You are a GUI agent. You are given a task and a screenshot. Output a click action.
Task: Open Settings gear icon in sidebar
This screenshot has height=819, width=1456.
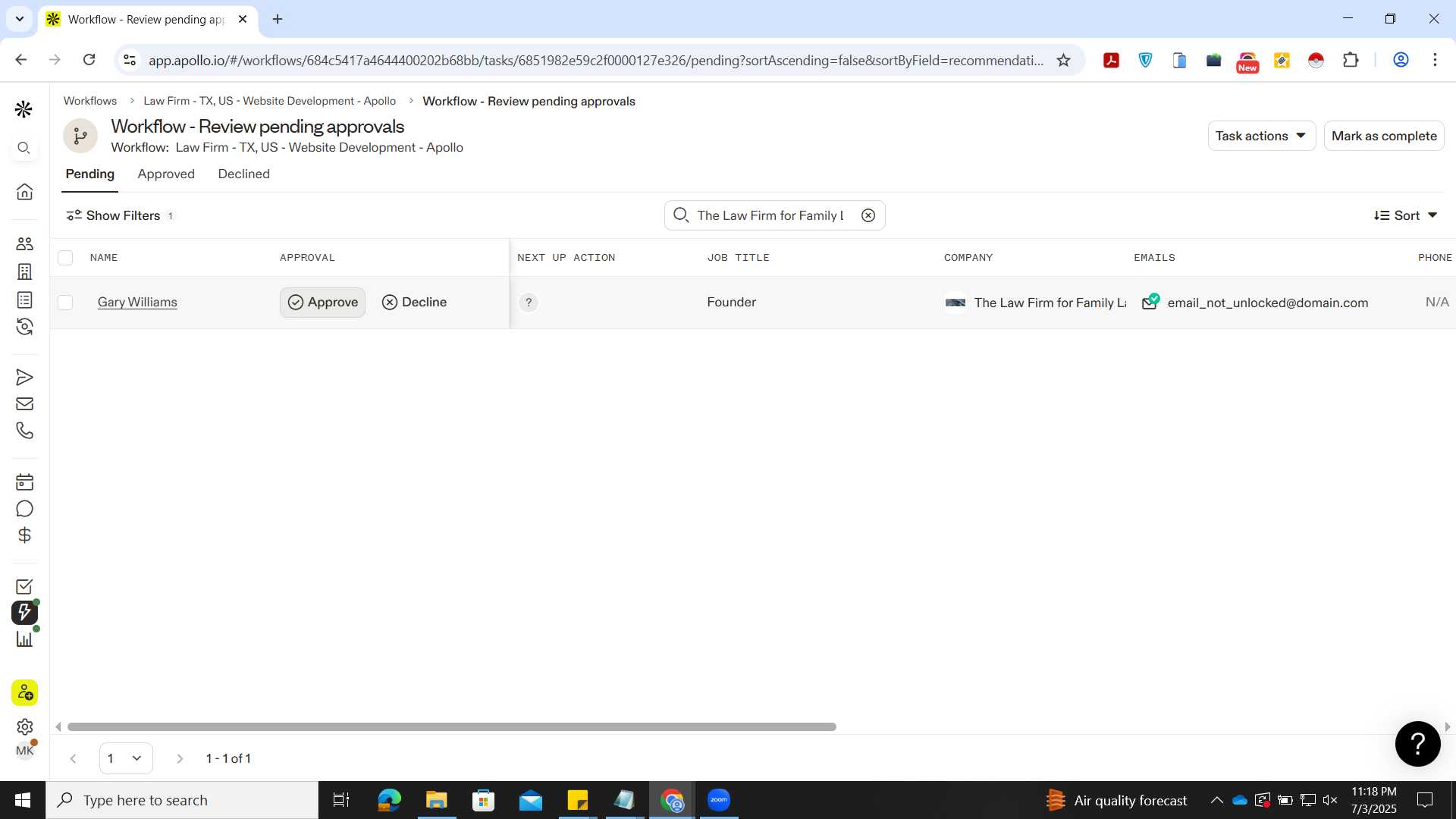click(x=24, y=726)
